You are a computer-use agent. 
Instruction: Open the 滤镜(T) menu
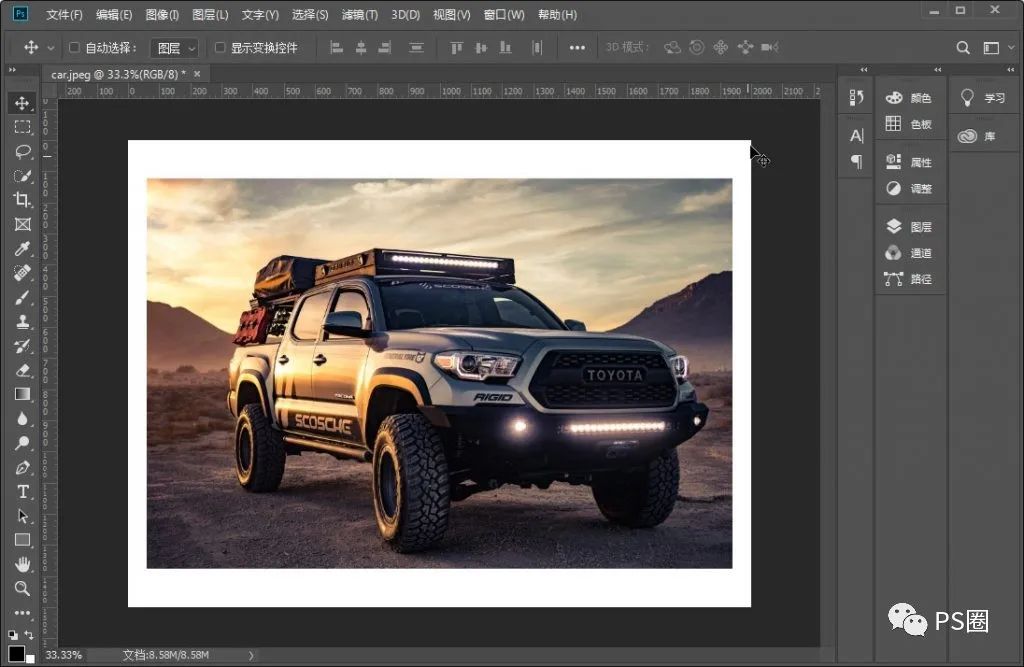(360, 14)
